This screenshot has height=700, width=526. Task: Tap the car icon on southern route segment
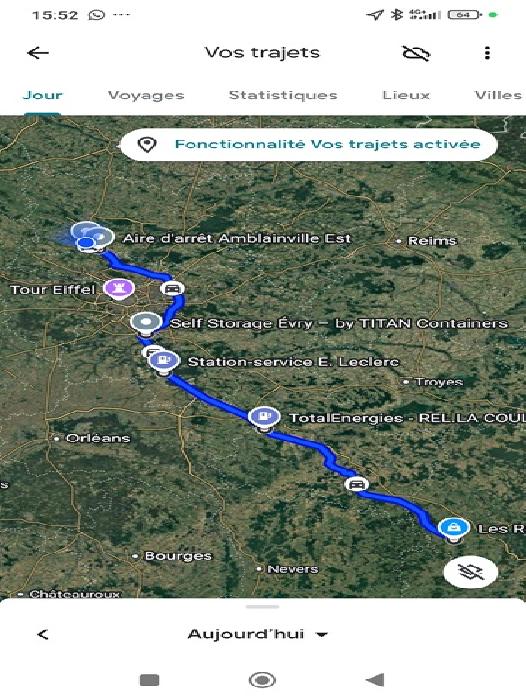click(356, 484)
